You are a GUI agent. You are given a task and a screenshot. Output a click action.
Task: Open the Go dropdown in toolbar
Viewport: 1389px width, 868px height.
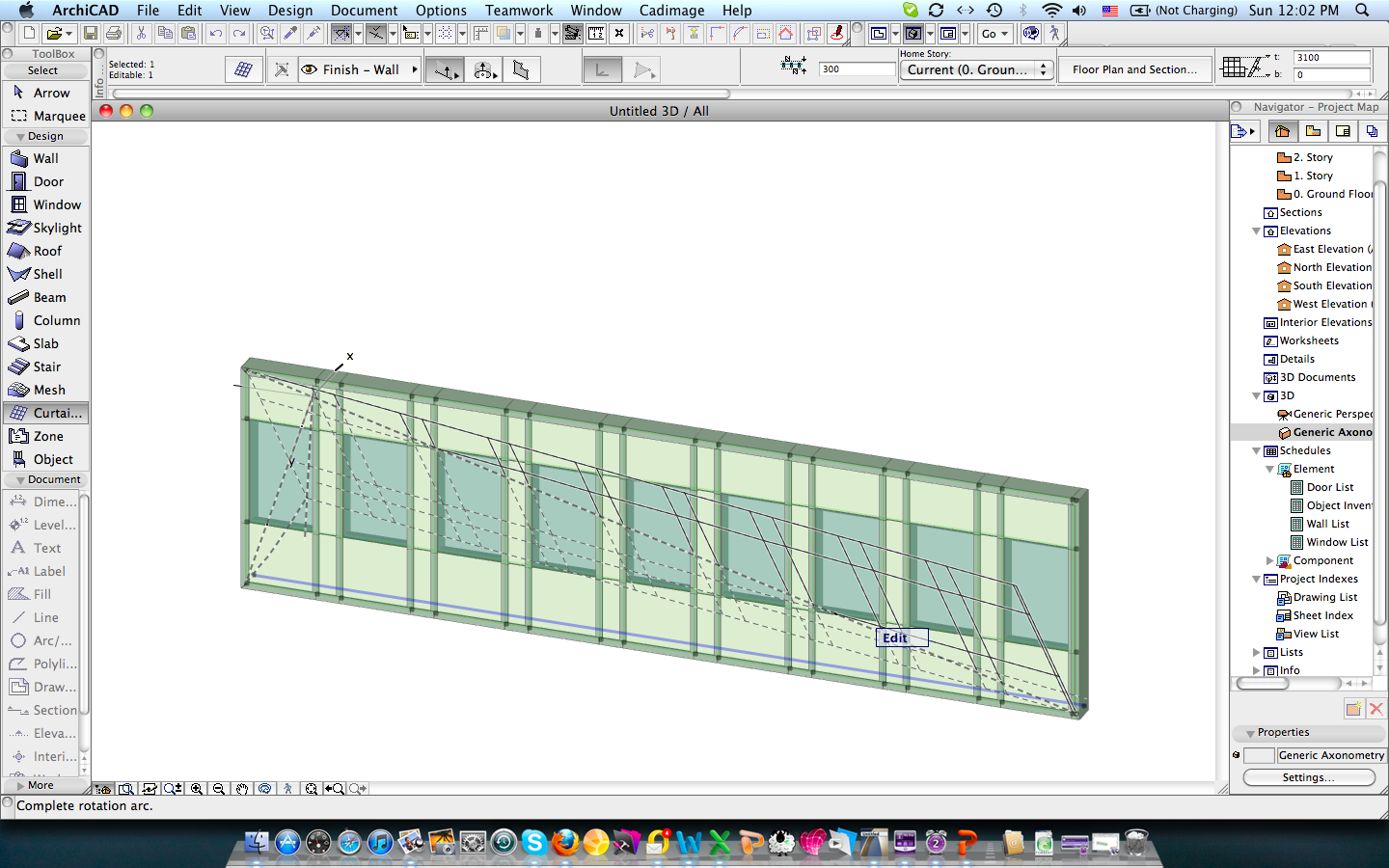click(x=994, y=34)
